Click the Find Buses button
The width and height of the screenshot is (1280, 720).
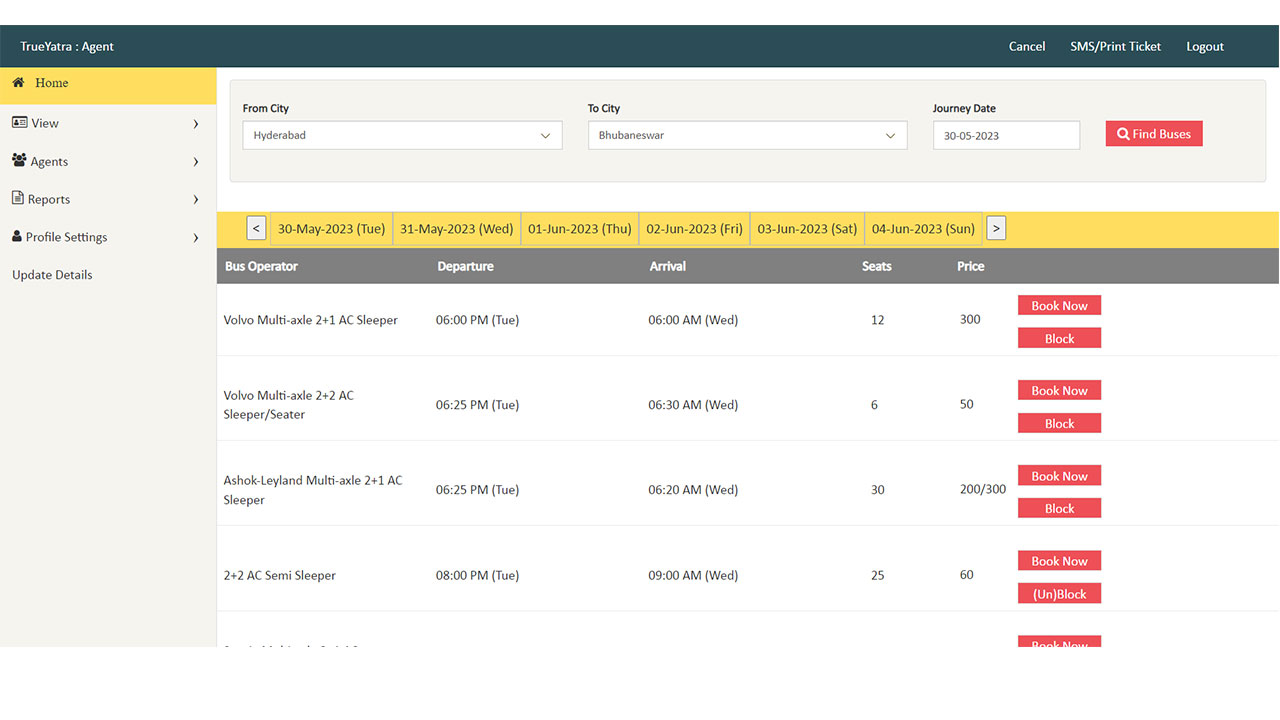pyautogui.click(x=1153, y=134)
